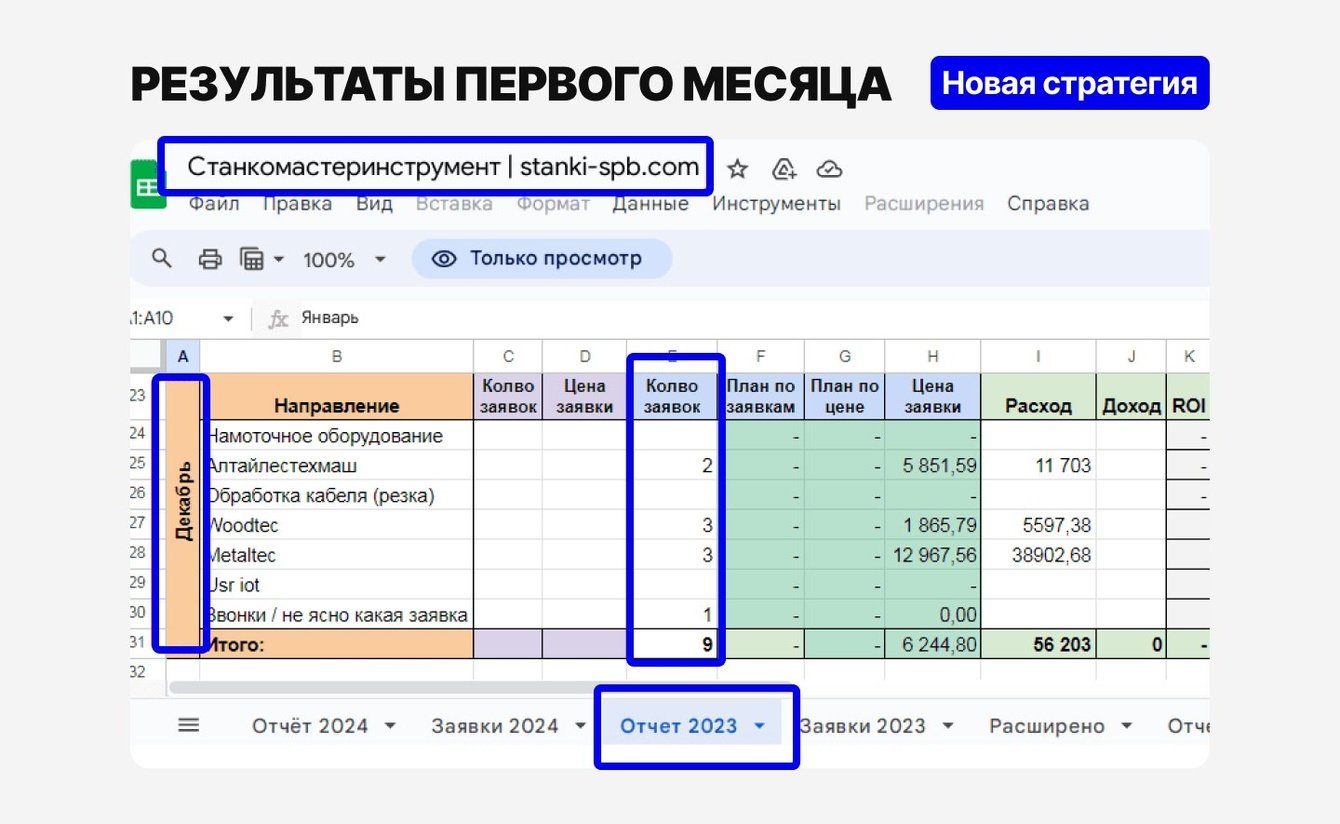Select column B header

[x=337, y=355]
